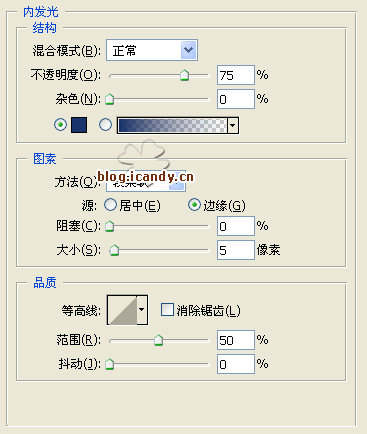Click the opacity input field showing 75

(x=236, y=75)
